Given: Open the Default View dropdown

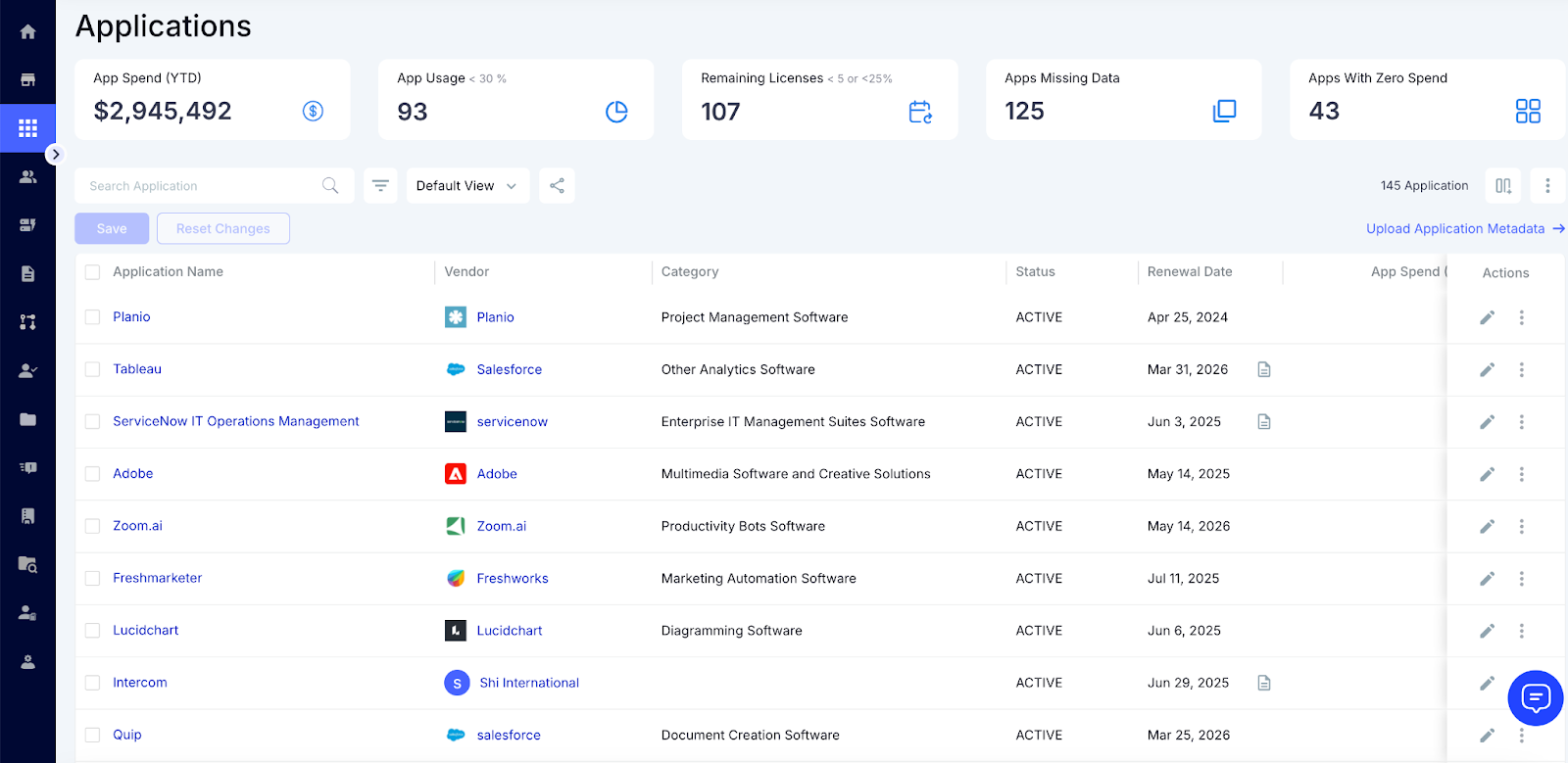Looking at the screenshot, I should 467,185.
